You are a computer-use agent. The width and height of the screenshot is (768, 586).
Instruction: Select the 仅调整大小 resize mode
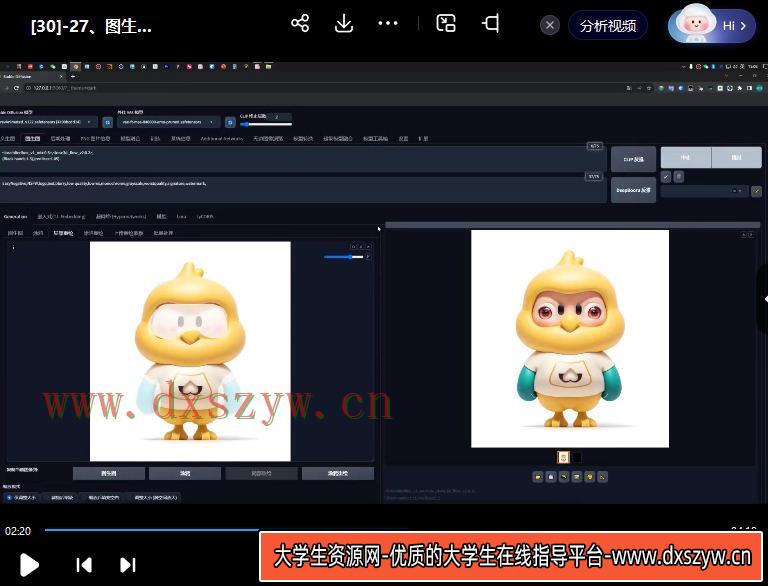pyautogui.click(x=21, y=497)
